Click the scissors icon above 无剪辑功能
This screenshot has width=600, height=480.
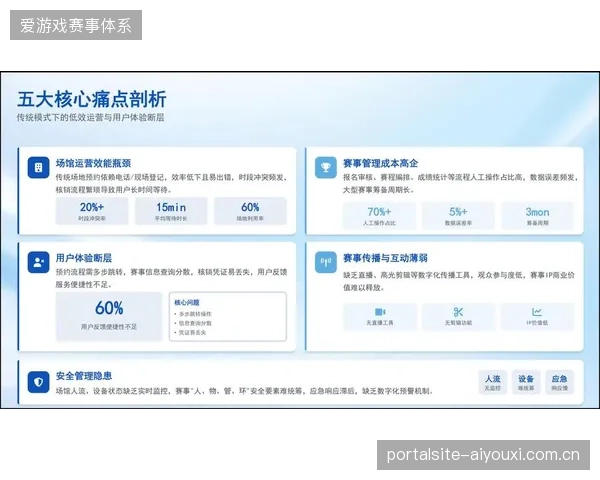(458, 312)
